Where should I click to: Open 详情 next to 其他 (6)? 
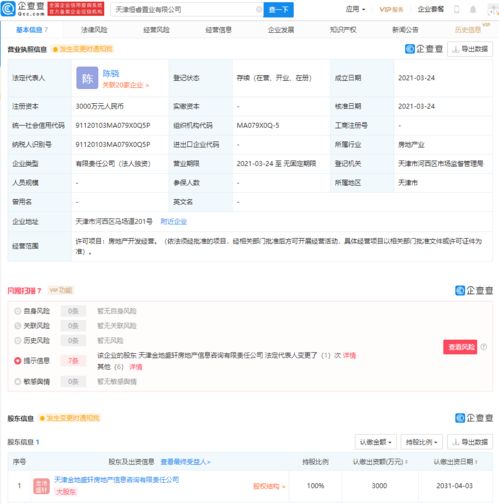coord(136,367)
